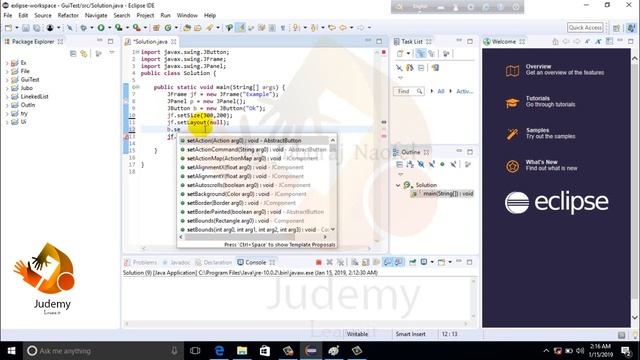Open File Explorer from the taskbar
The image size is (640, 360).
tap(242, 351)
